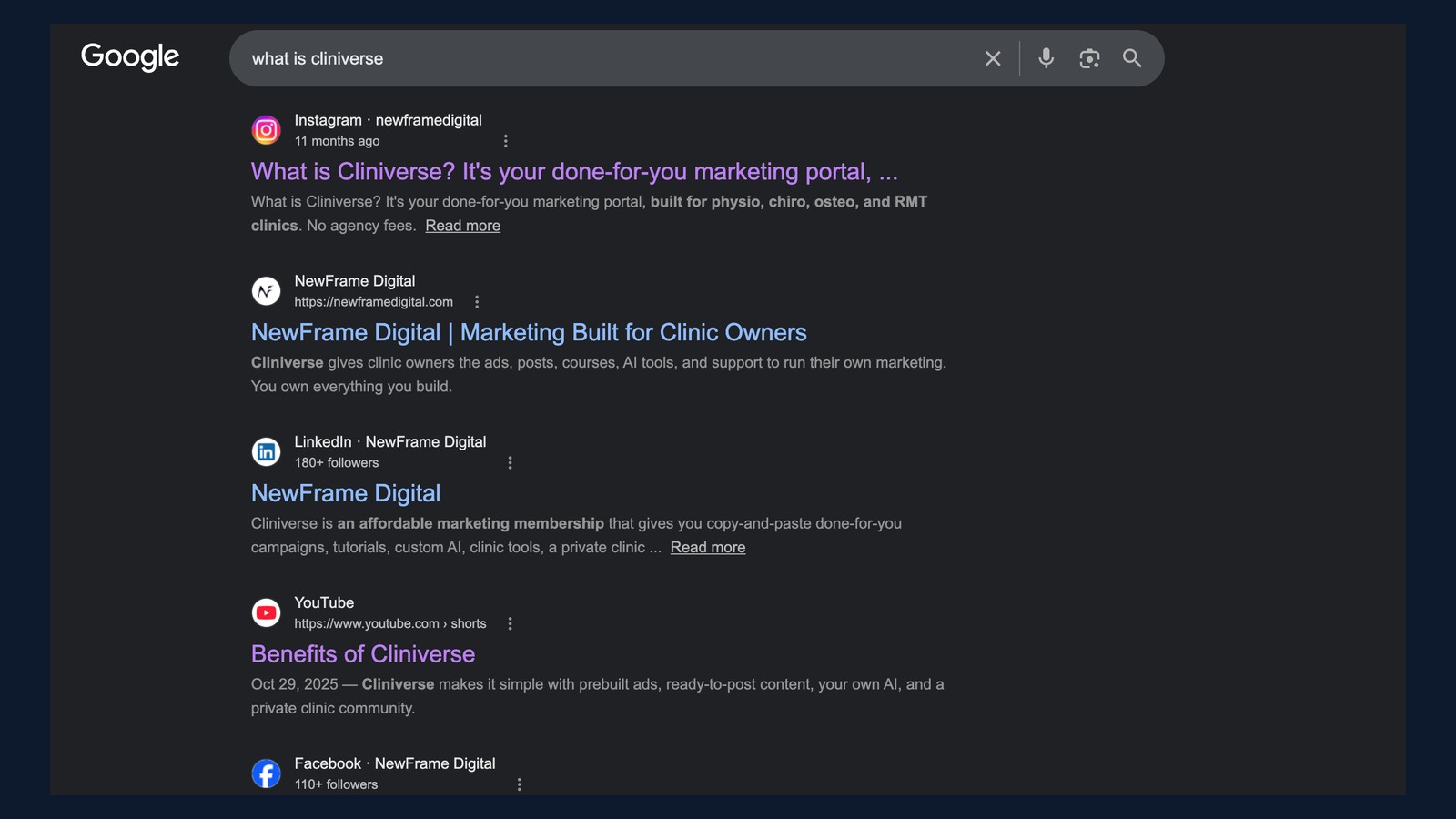Screen dimensions: 1456x819
Task: Click the '11 months ago' timestamp
Action: pos(337,141)
